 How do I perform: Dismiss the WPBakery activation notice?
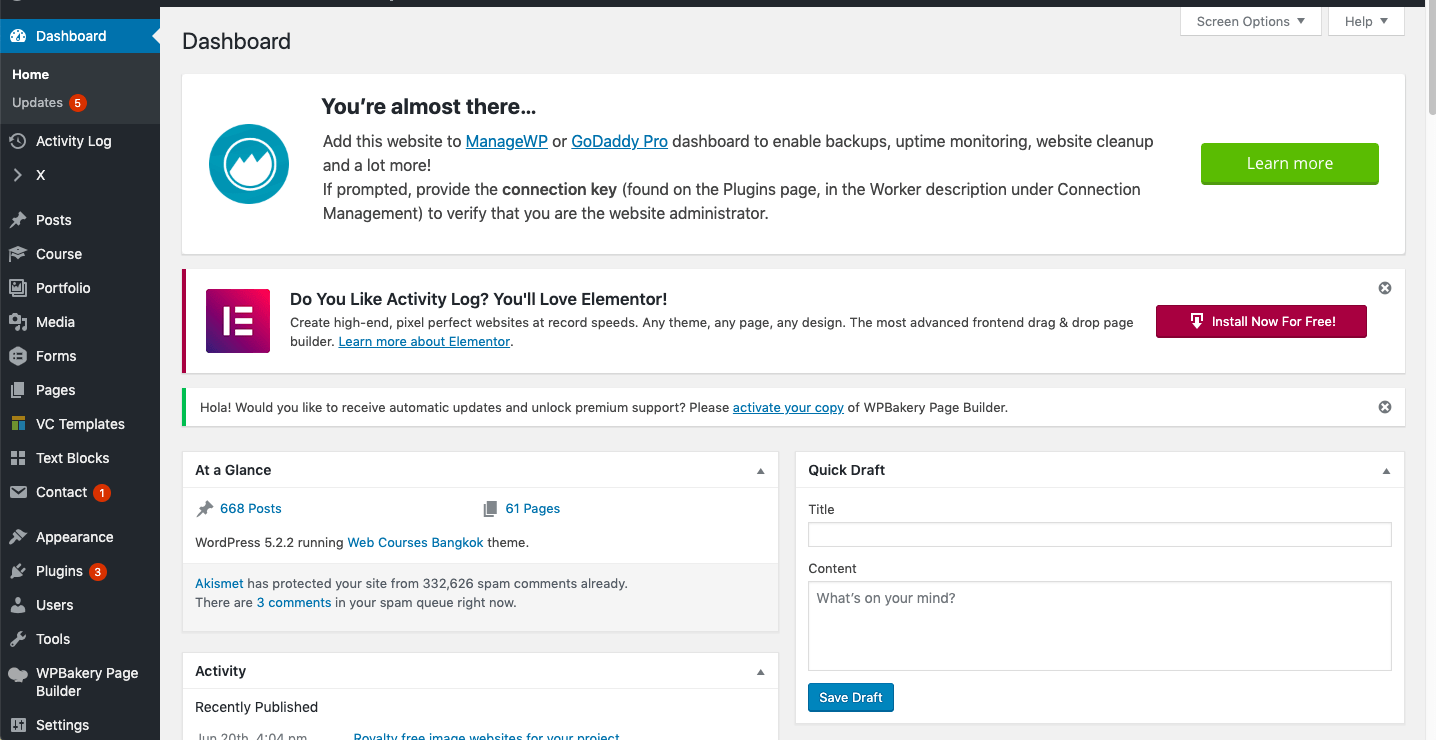click(x=1385, y=407)
